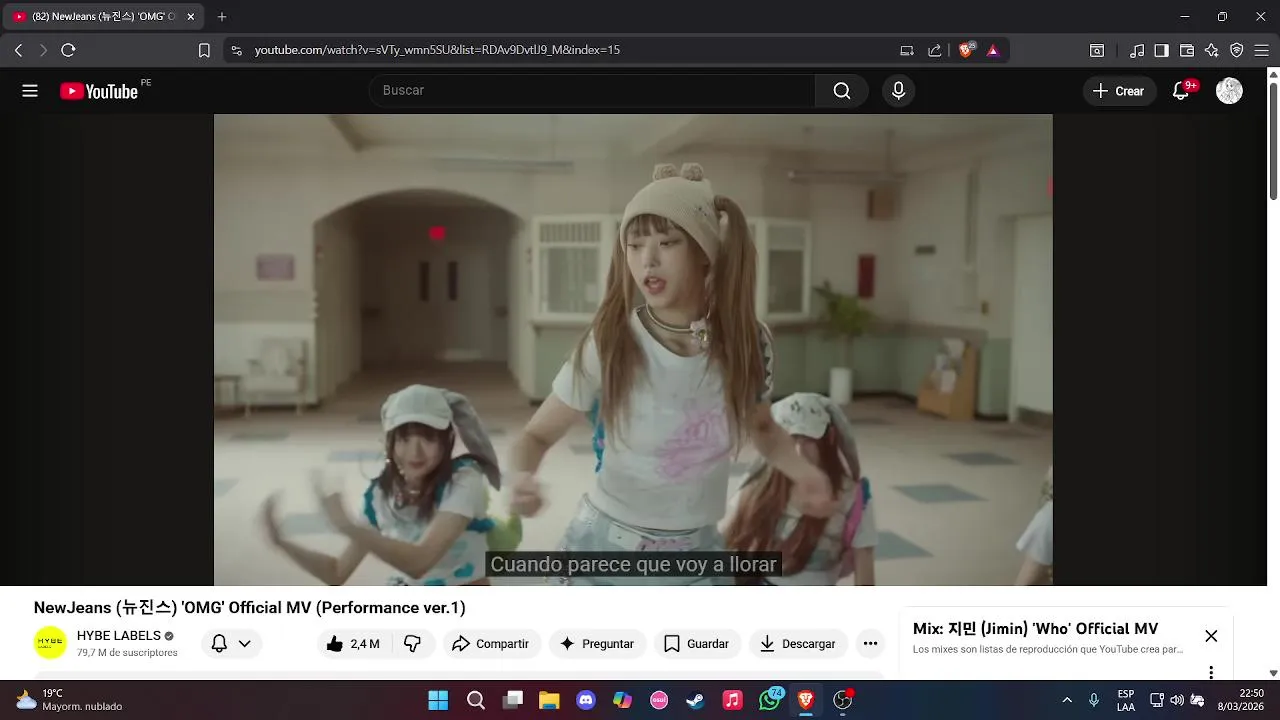Open Apple Music from taskbar

pos(732,700)
